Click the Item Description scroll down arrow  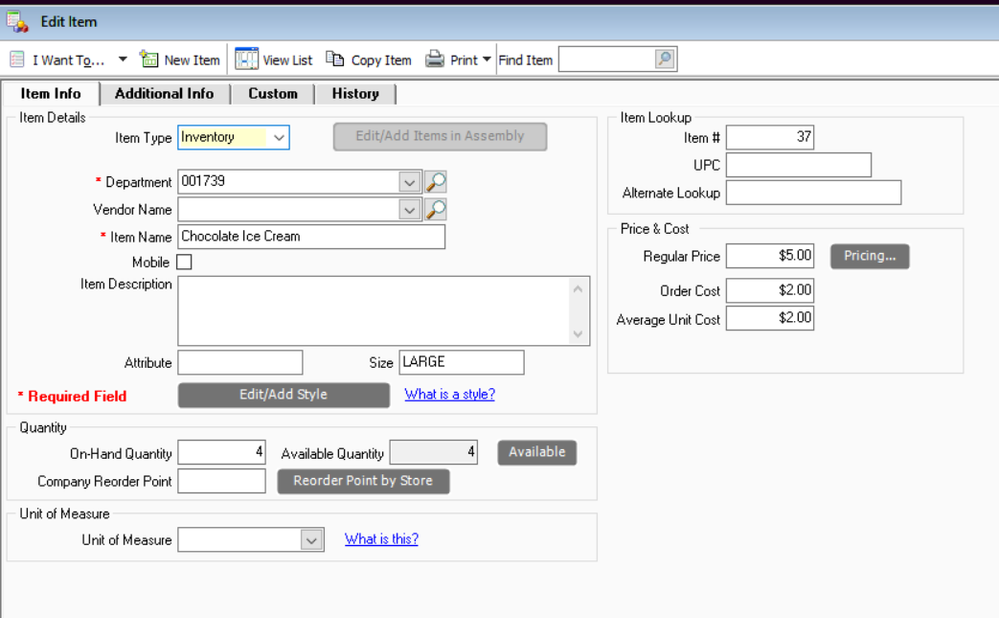[x=578, y=334]
